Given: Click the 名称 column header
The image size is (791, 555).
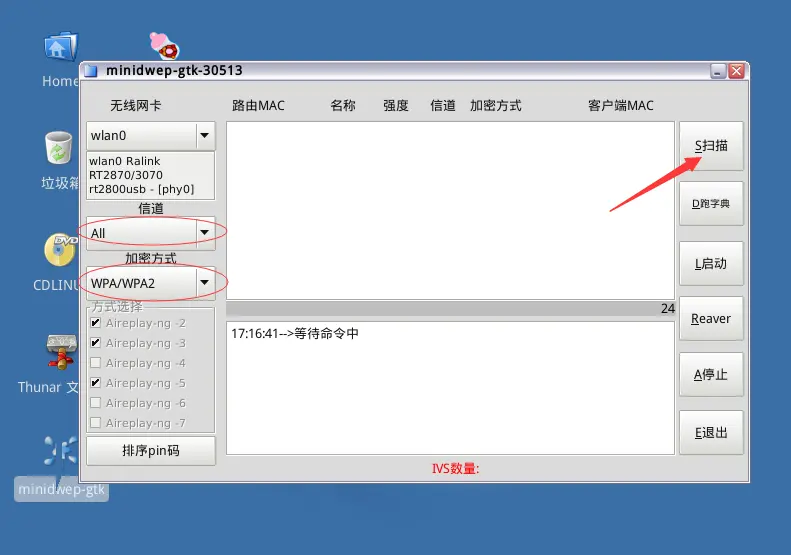Looking at the screenshot, I should point(343,105).
